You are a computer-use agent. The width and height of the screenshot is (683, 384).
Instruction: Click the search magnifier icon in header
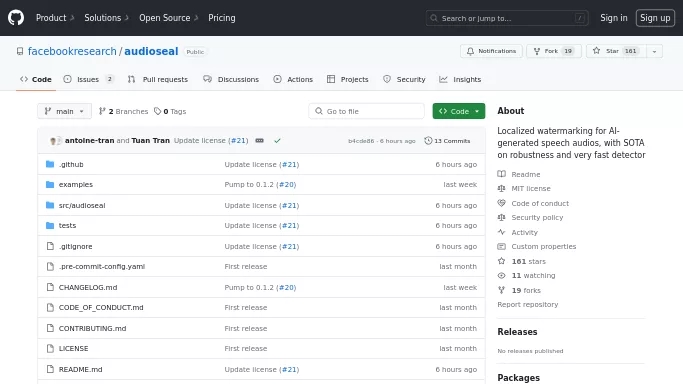coord(434,18)
